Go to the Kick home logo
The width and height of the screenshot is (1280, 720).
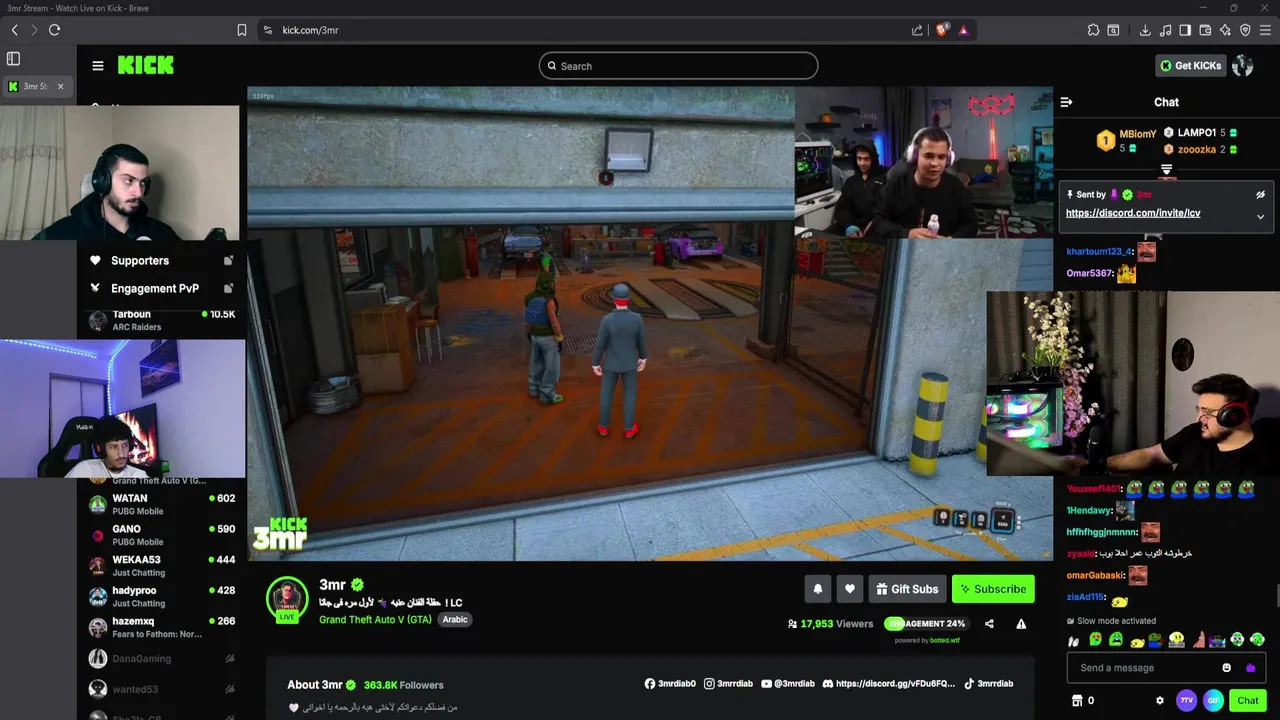(146, 65)
